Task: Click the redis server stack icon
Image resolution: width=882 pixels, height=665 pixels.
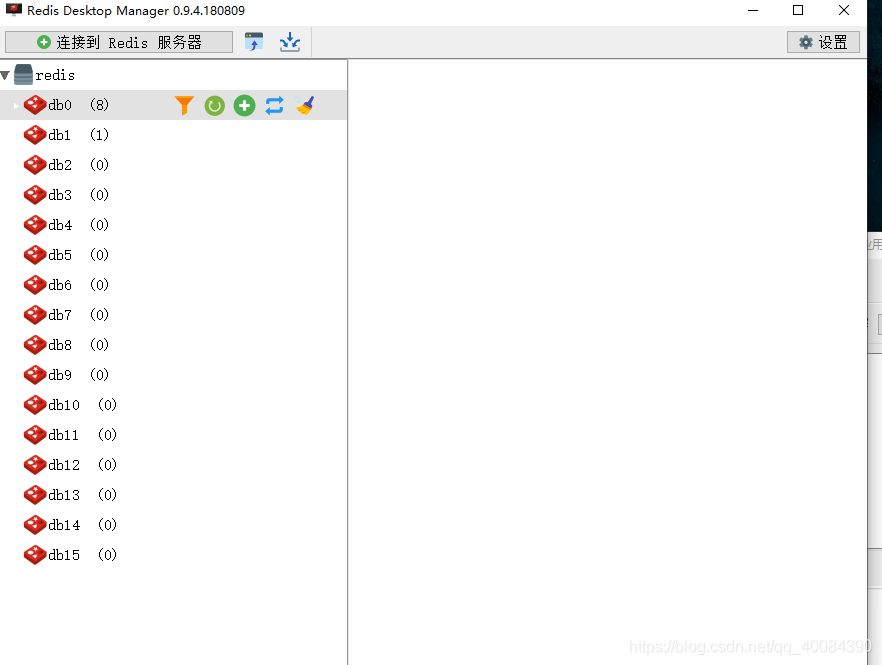Action: (x=23, y=75)
